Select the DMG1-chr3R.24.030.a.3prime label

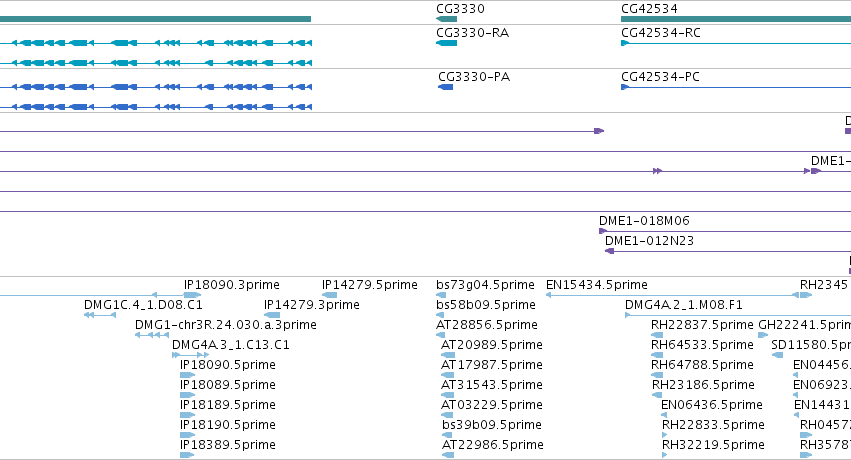pos(226,325)
